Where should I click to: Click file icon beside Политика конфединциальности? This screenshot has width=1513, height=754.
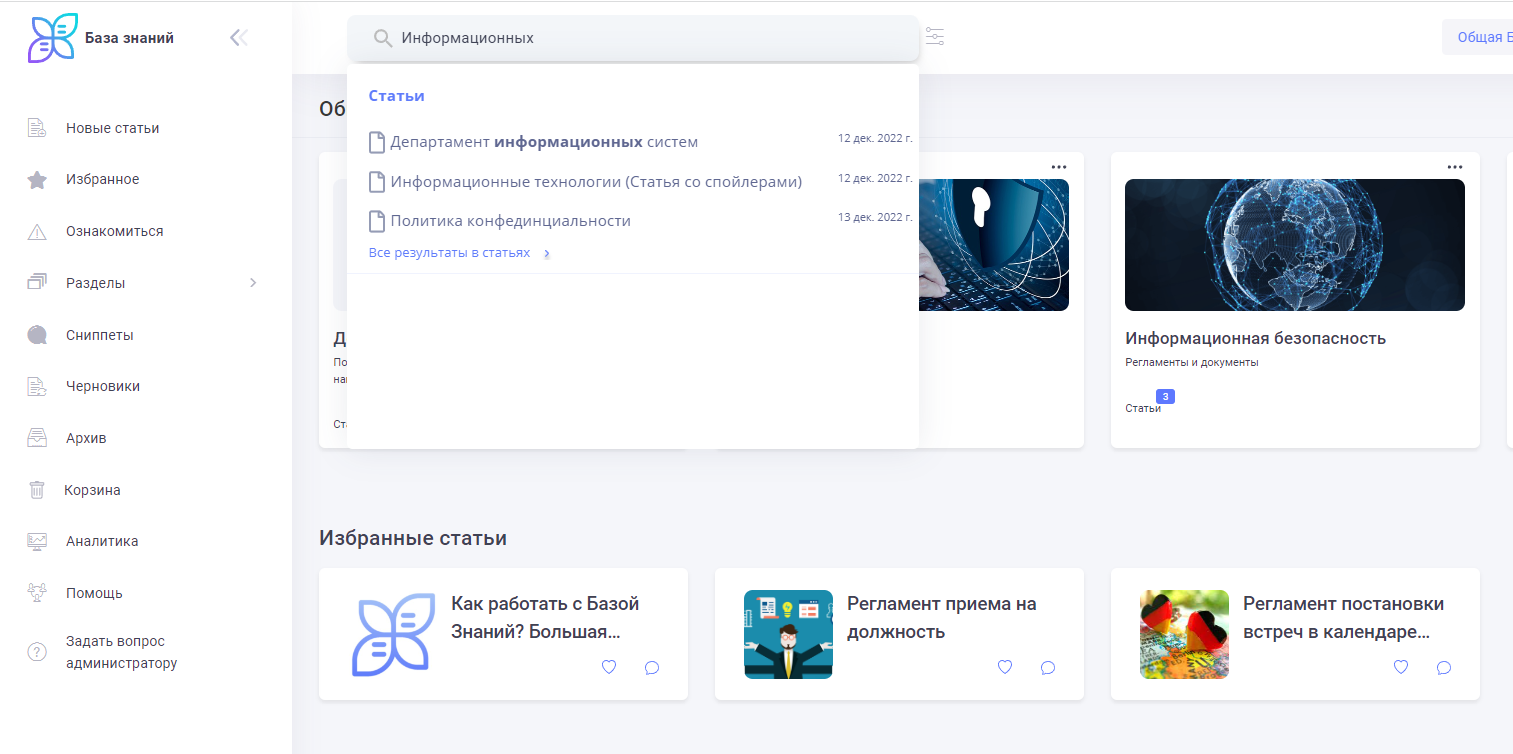tap(377, 221)
